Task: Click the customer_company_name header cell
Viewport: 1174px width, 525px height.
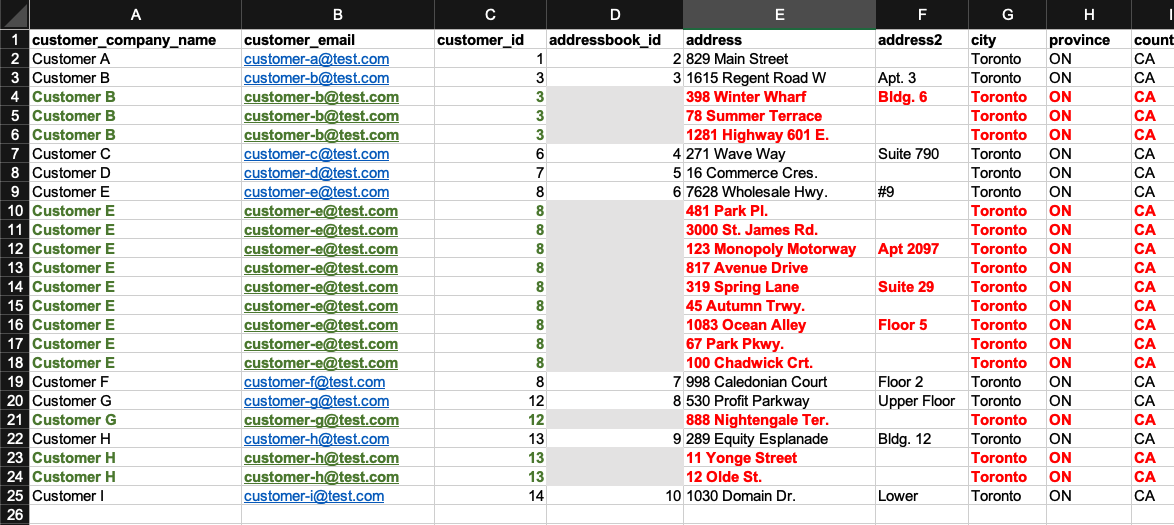Action: pos(136,40)
